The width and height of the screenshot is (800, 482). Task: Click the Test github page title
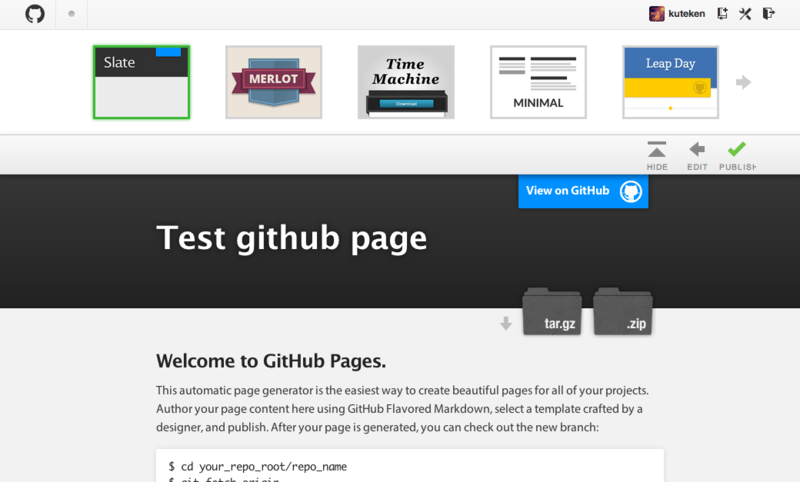point(291,238)
